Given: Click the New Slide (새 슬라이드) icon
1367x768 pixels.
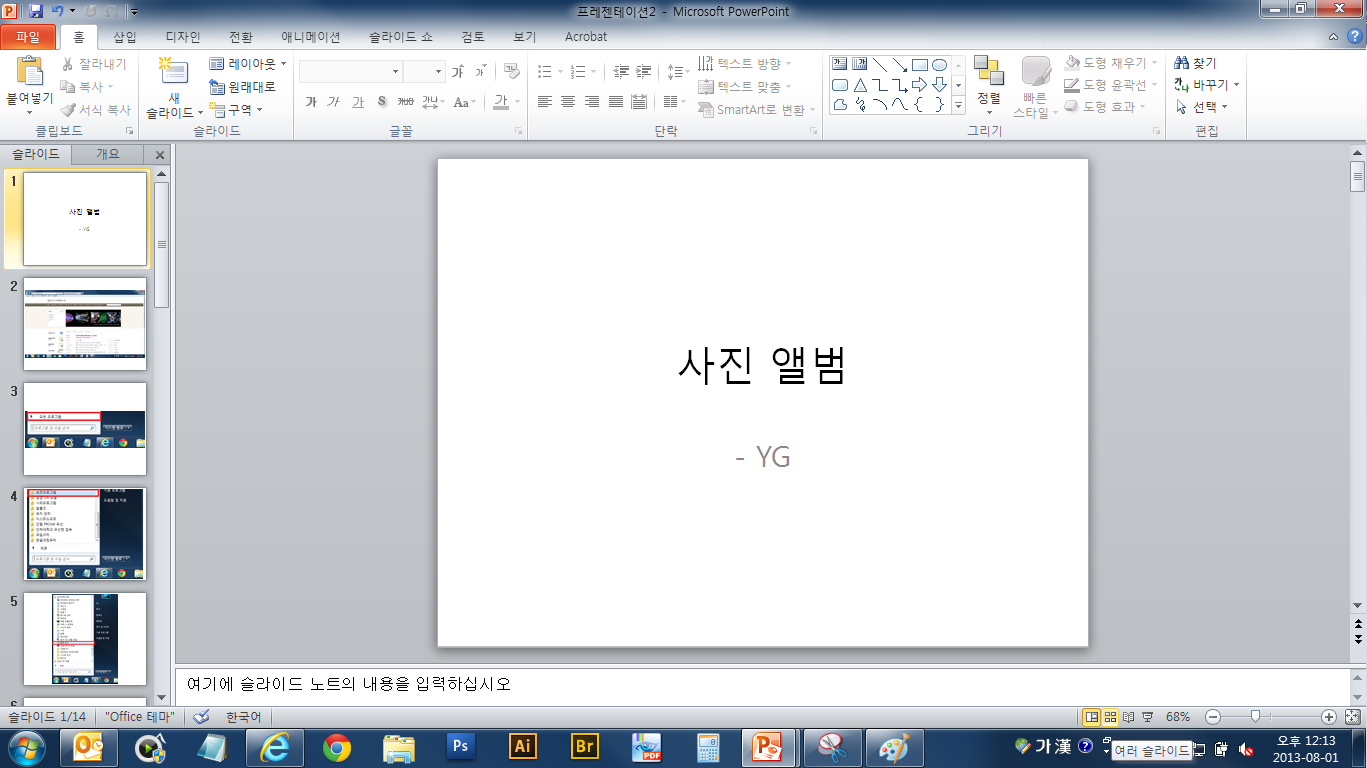Looking at the screenshot, I should click(174, 72).
